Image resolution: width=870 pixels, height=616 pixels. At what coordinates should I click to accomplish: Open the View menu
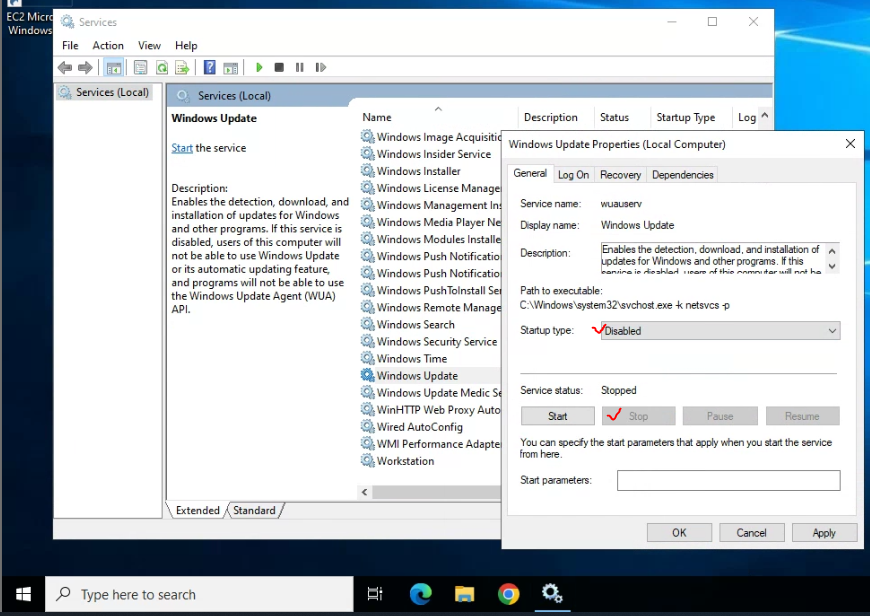[x=149, y=46]
